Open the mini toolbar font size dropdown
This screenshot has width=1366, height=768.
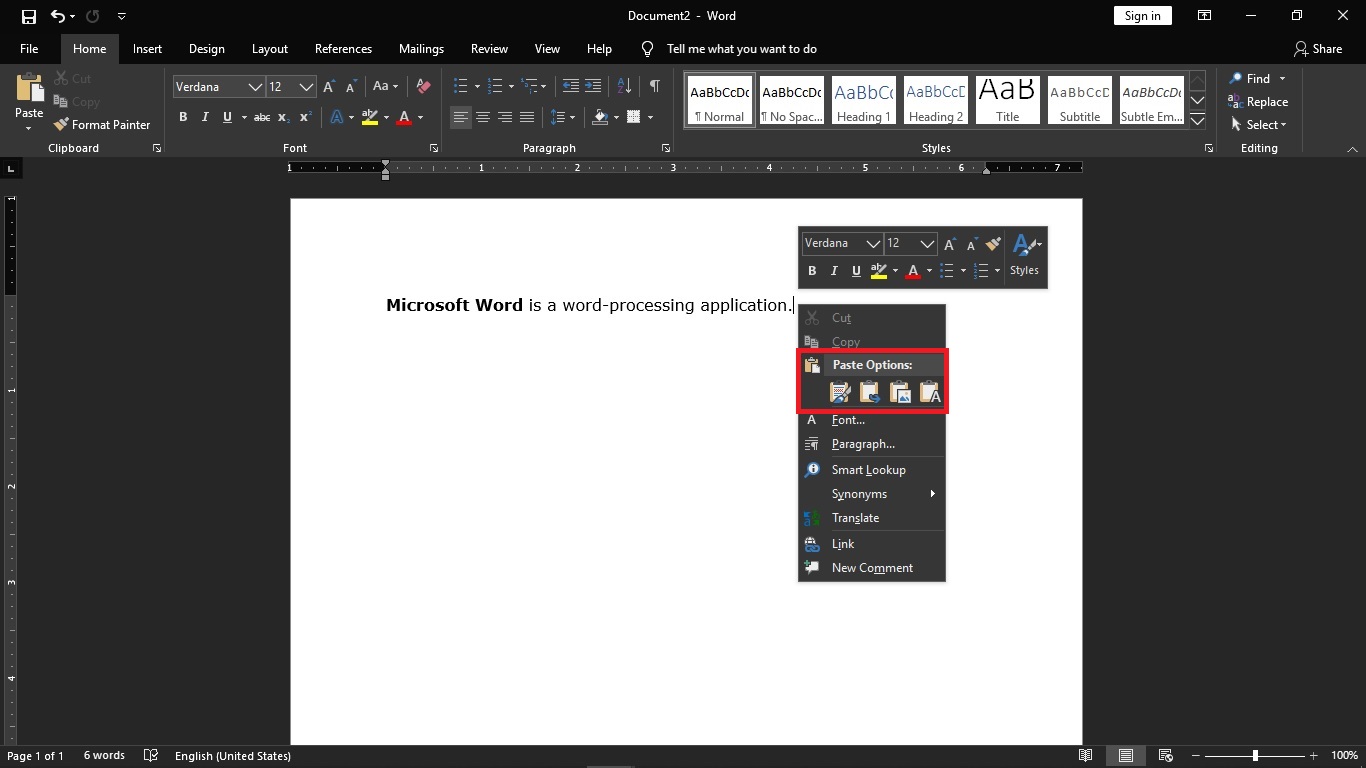(x=927, y=243)
